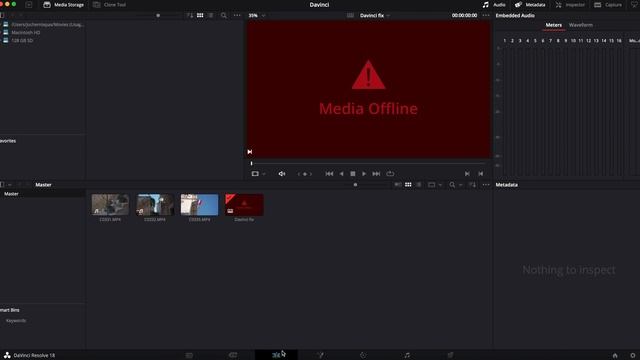Image resolution: width=640 pixels, height=360 pixels.
Task: Open the Project Manager home icon
Action: pyautogui.click(x=615, y=356)
